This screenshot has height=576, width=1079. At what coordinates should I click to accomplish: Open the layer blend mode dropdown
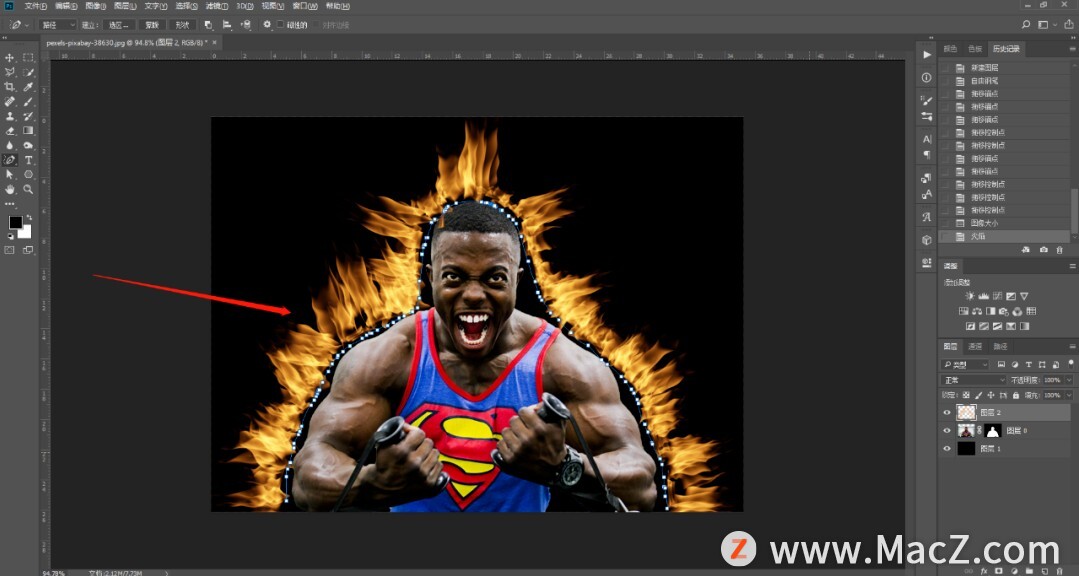973,380
